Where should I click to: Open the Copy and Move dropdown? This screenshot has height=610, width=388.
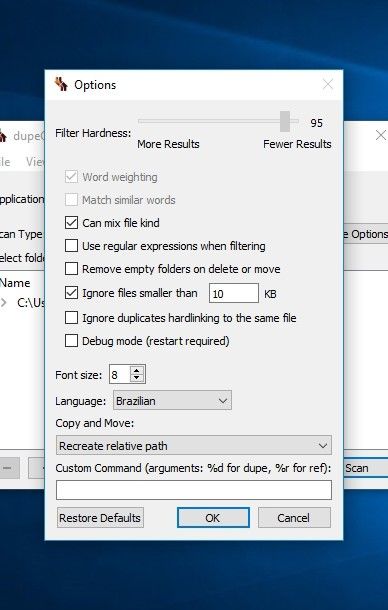(194, 445)
